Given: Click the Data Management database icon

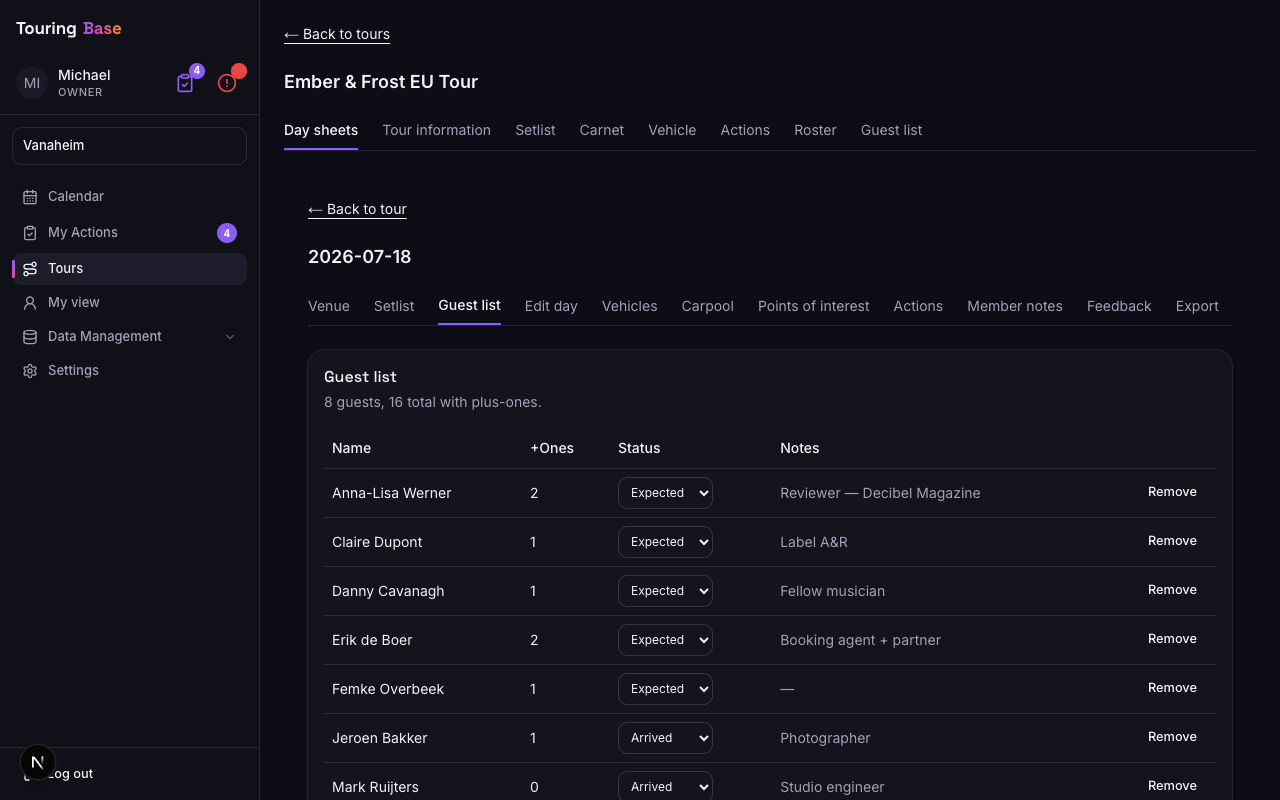Looking at the screenshot, I should 30,337.
